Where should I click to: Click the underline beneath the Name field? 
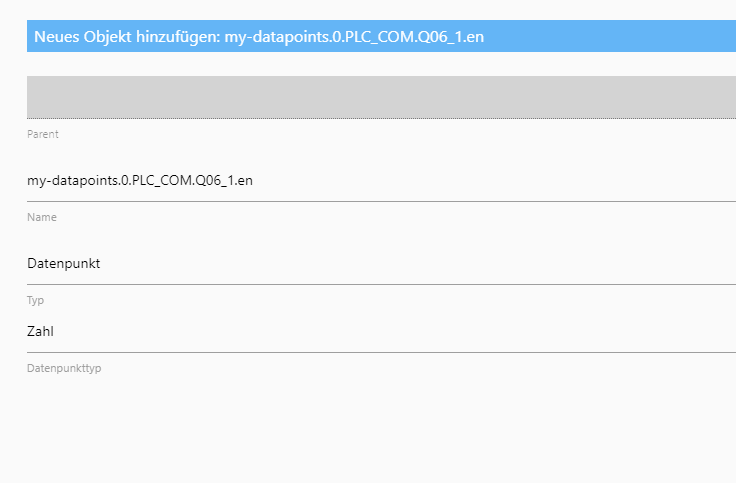381,284
